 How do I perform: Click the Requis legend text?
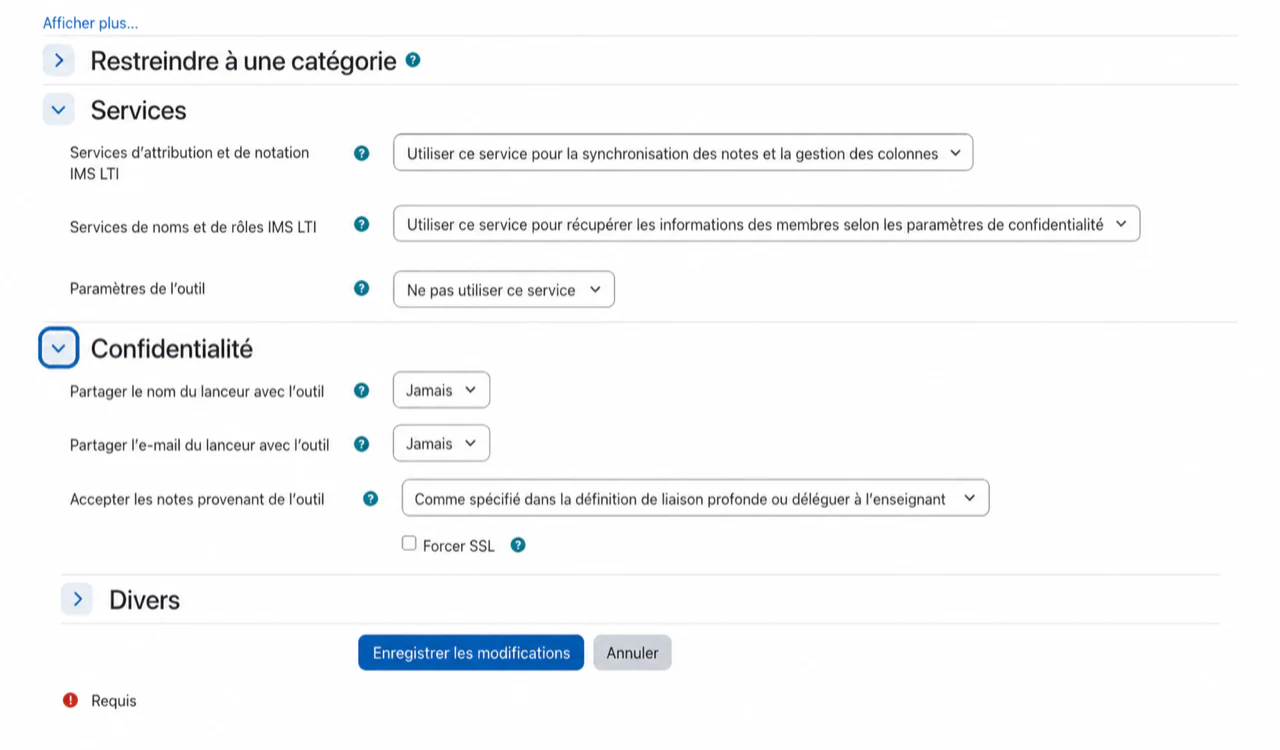pyautogui.click(x=114, y=701)
